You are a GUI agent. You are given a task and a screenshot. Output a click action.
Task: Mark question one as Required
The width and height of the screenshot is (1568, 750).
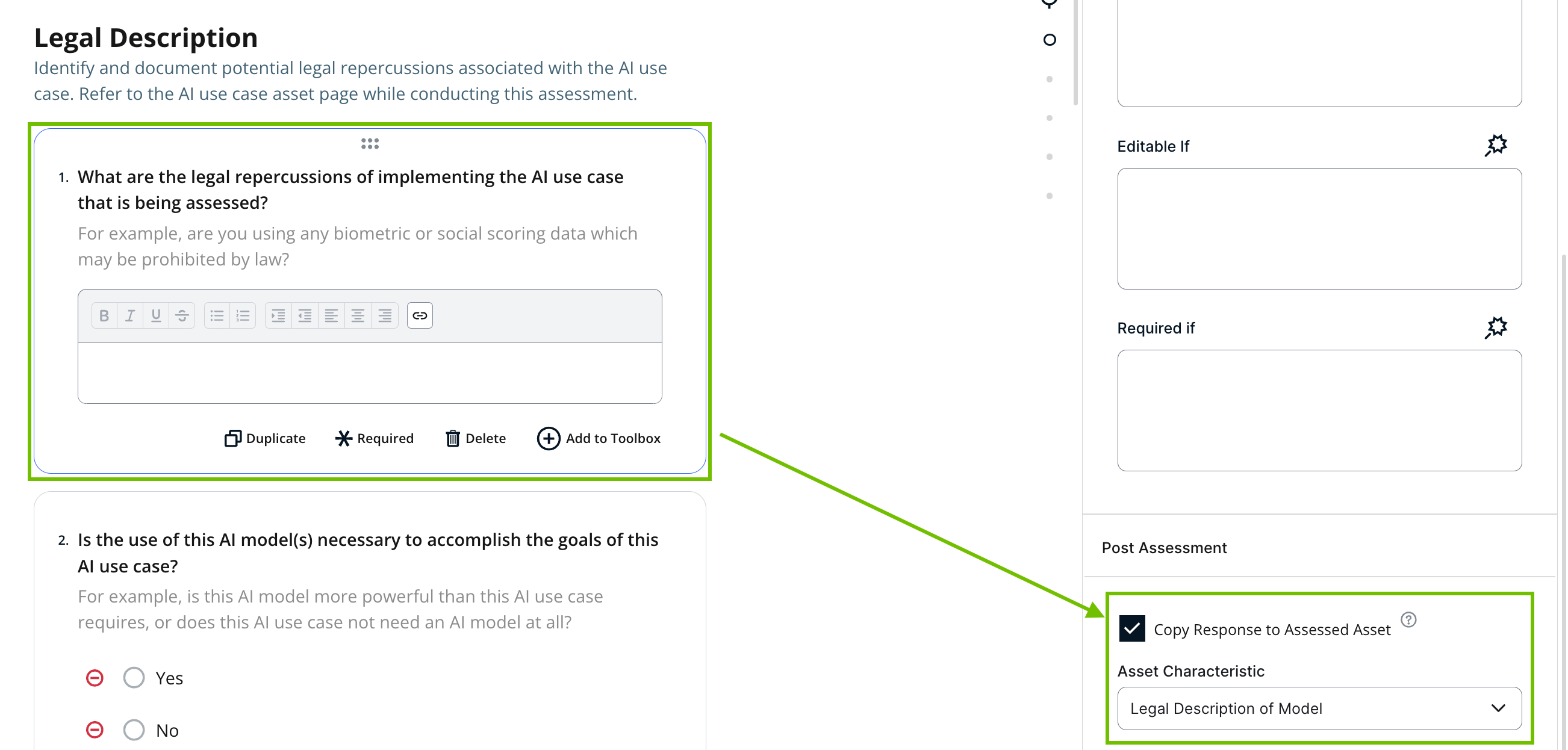pyautogui.click(x=375, y=438)
